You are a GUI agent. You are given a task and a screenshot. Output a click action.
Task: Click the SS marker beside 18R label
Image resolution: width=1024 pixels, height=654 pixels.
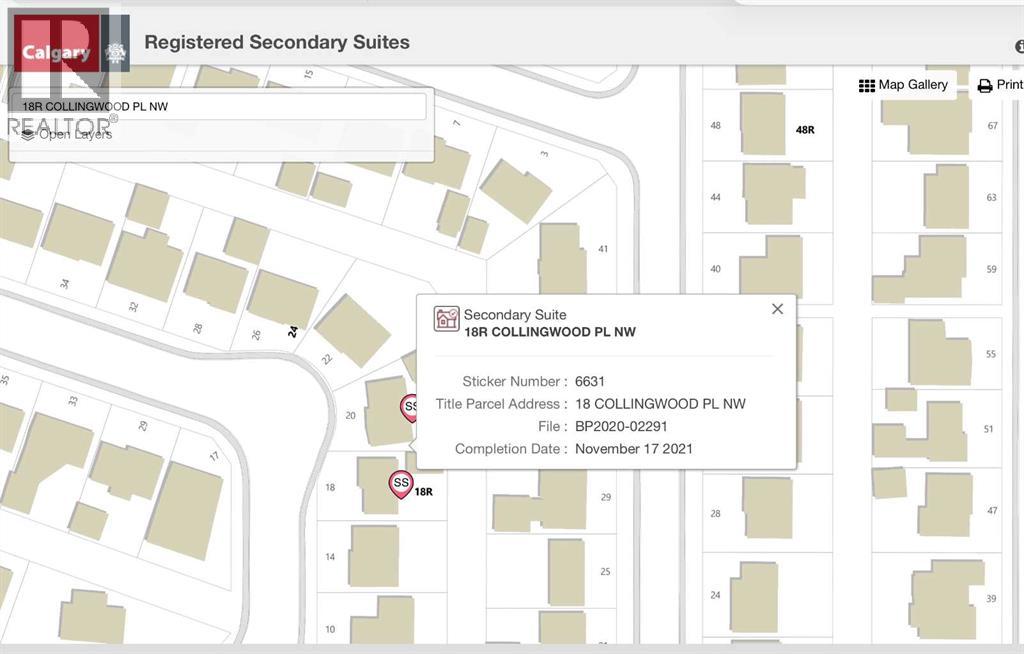[400, 485]
